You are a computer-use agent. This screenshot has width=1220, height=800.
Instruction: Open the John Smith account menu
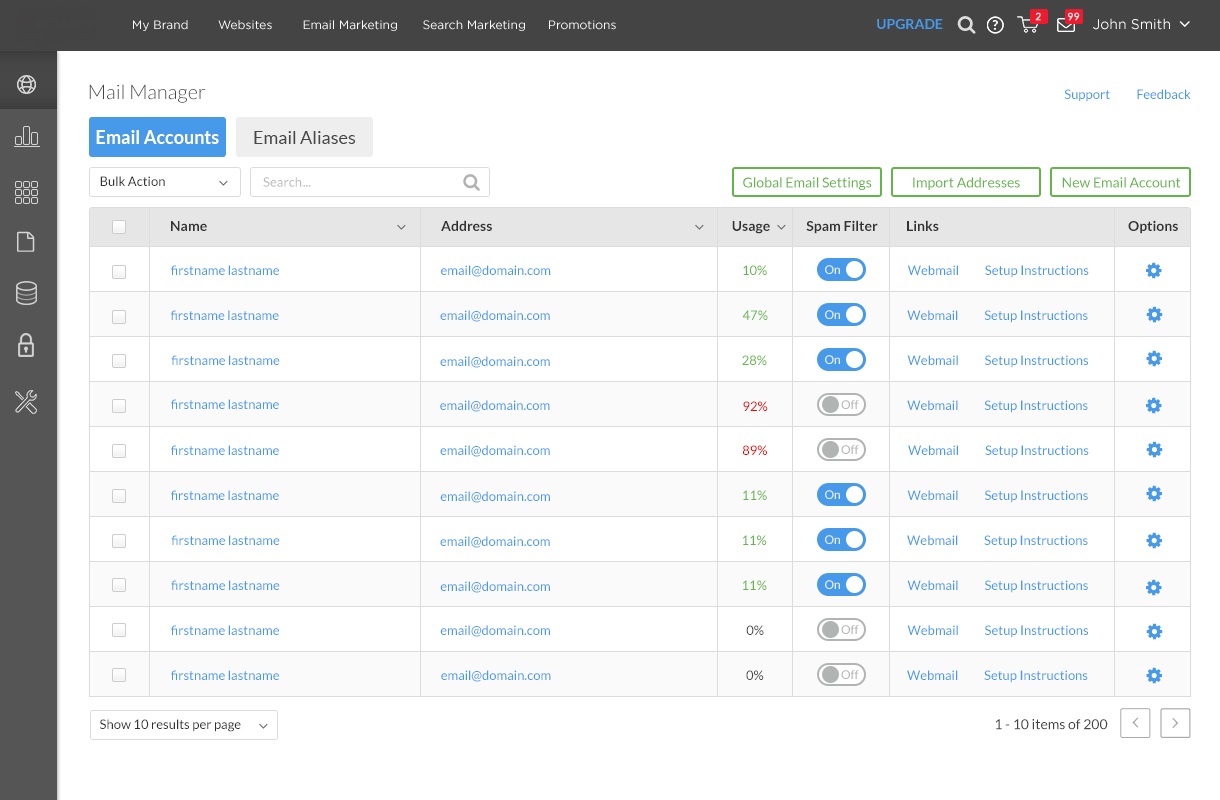pos(1140,25)
